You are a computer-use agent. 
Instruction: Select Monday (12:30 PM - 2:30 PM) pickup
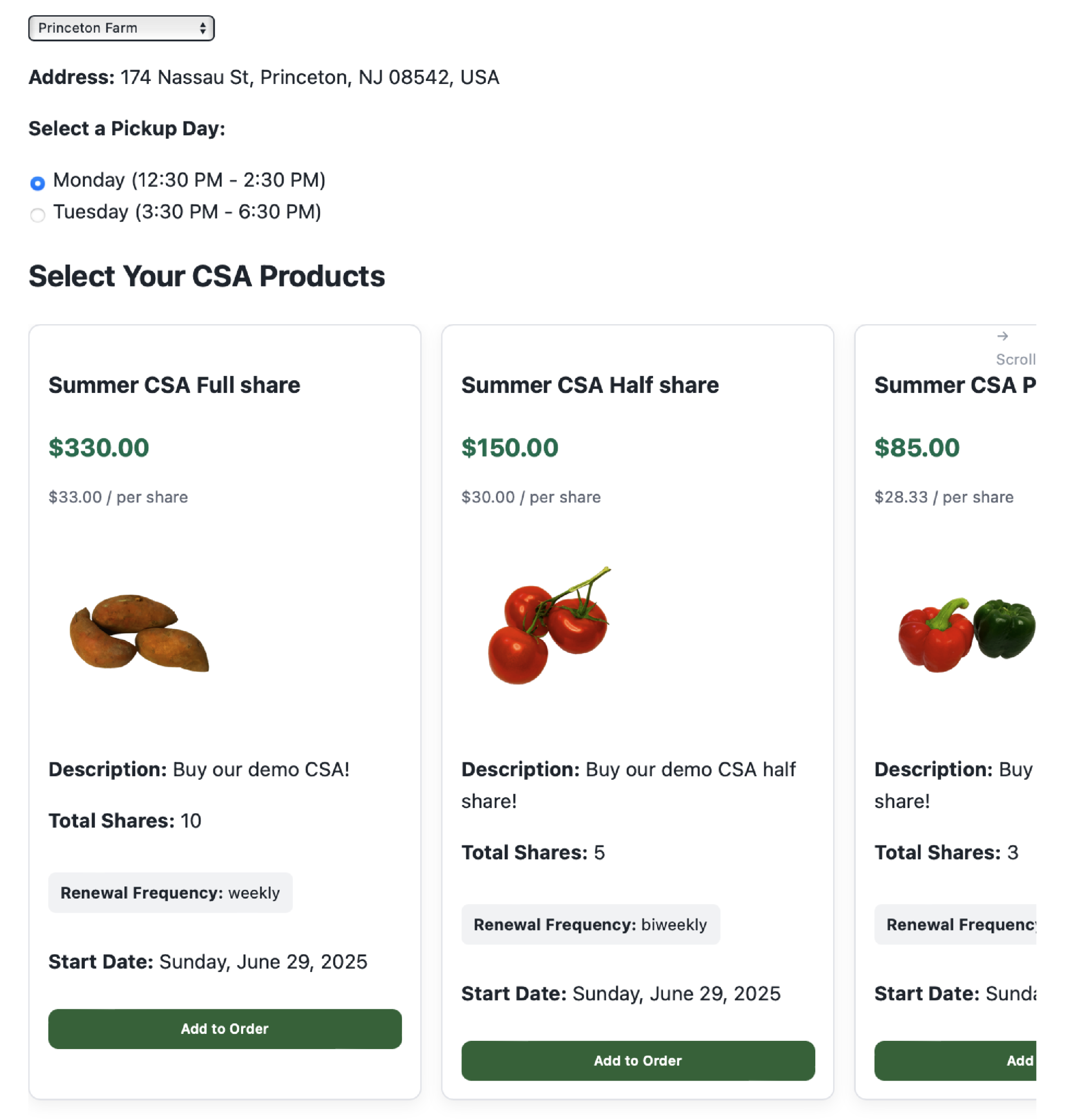pos(38,183)
